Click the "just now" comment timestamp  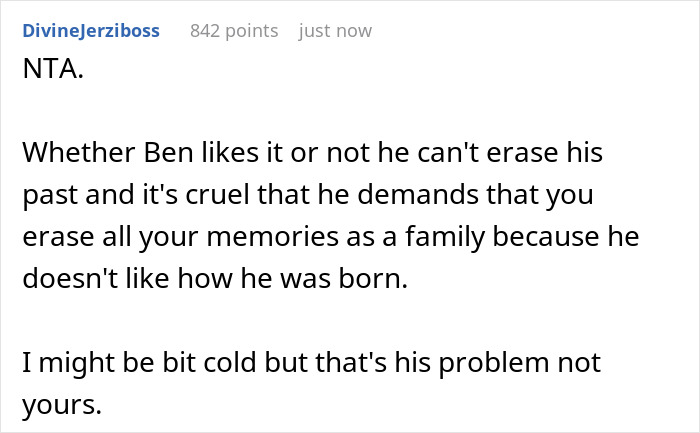(335, 31)
